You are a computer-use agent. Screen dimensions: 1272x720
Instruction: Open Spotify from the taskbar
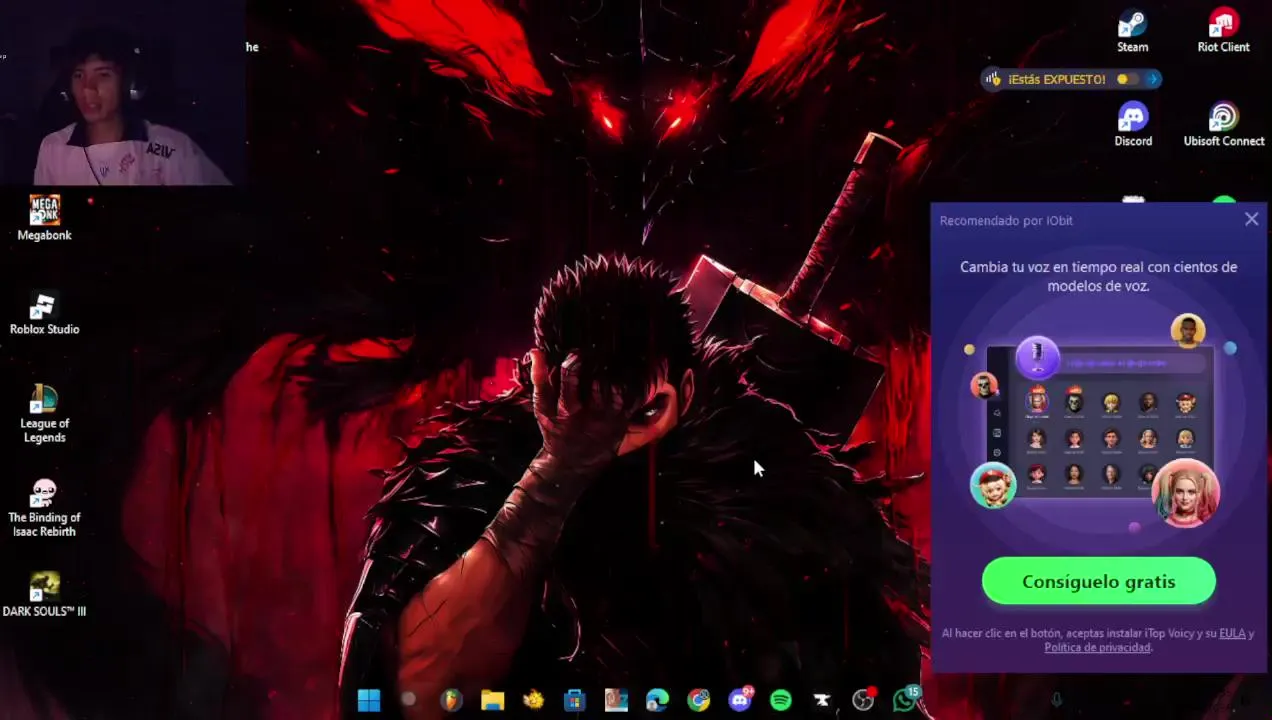[x=781, y=700]
